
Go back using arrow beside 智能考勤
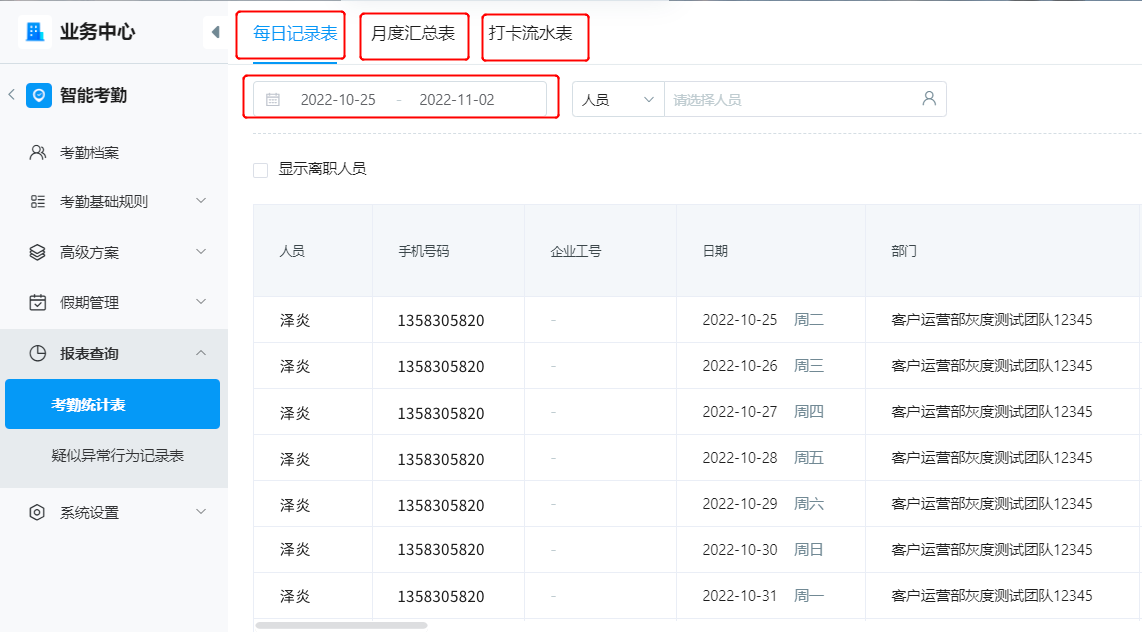tap(12, 95)
